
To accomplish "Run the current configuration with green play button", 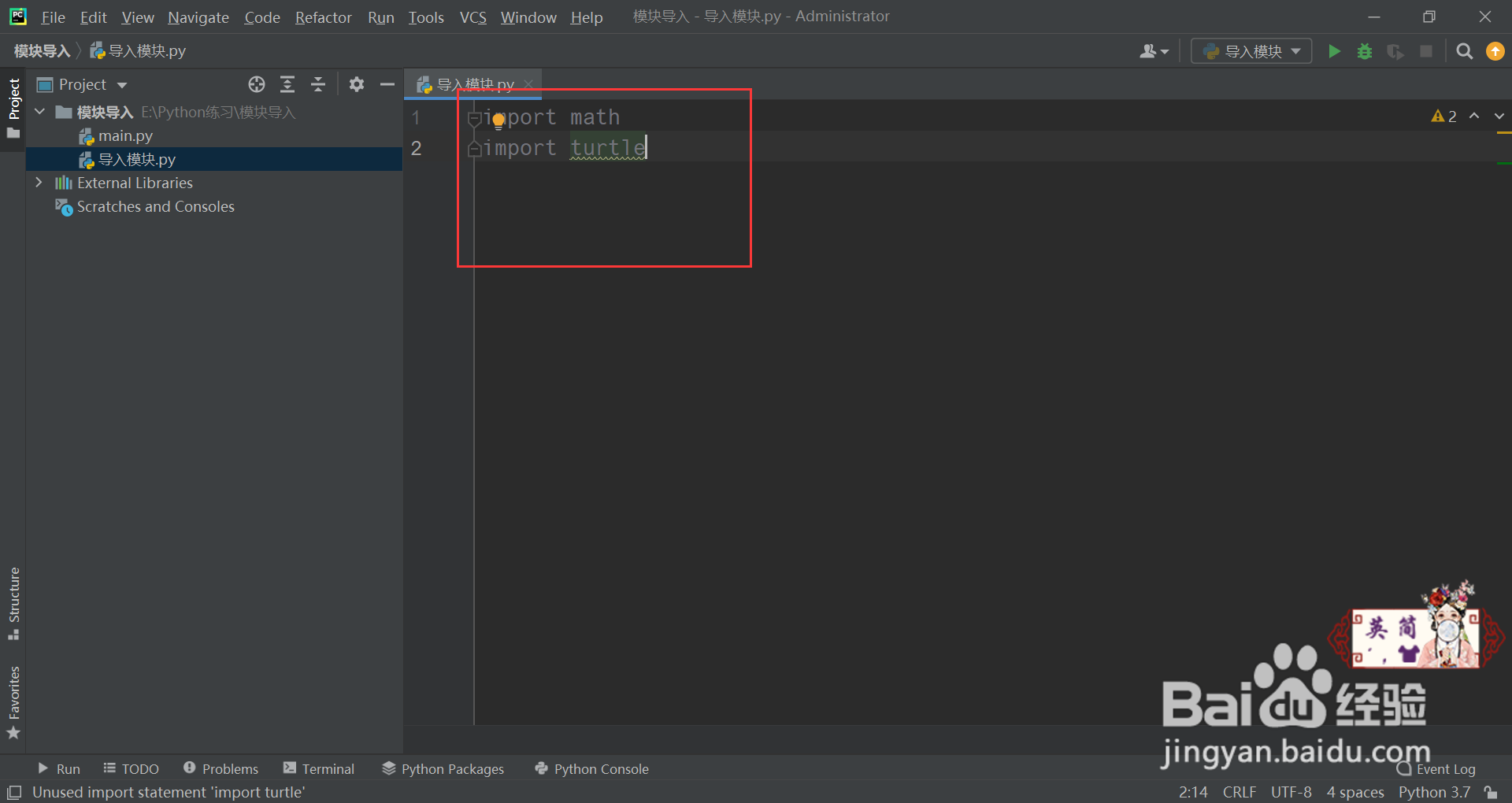I will pyautogui.click(x=1334, y=51).
